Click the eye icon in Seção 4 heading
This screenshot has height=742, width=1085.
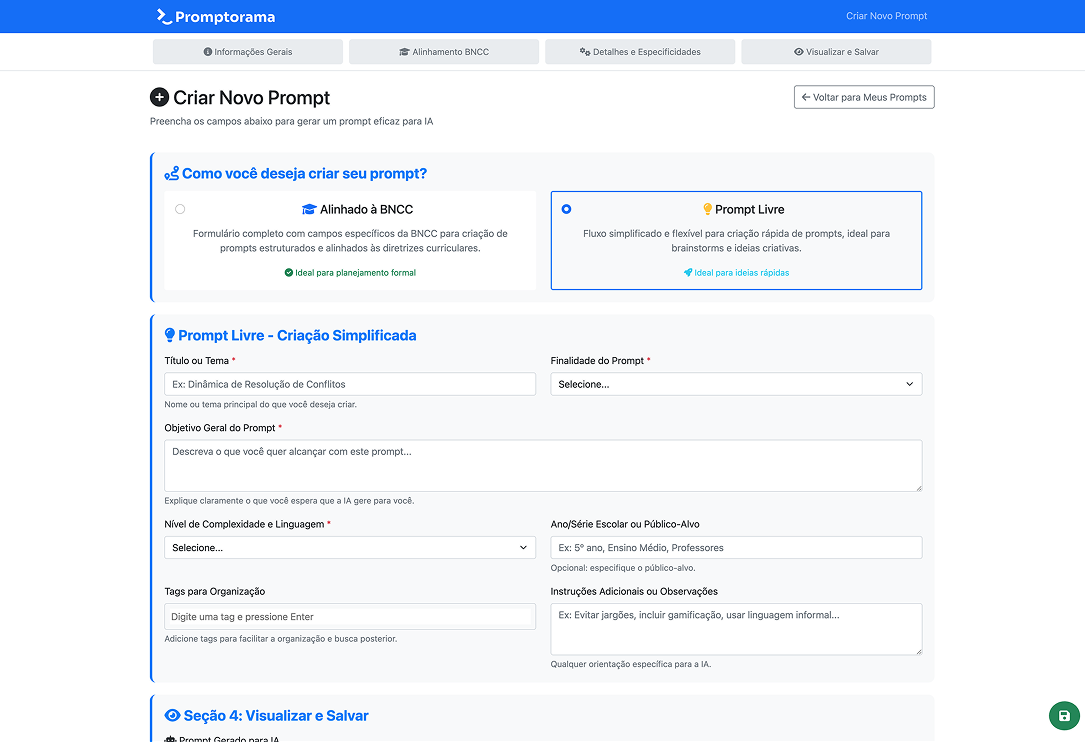172,716
